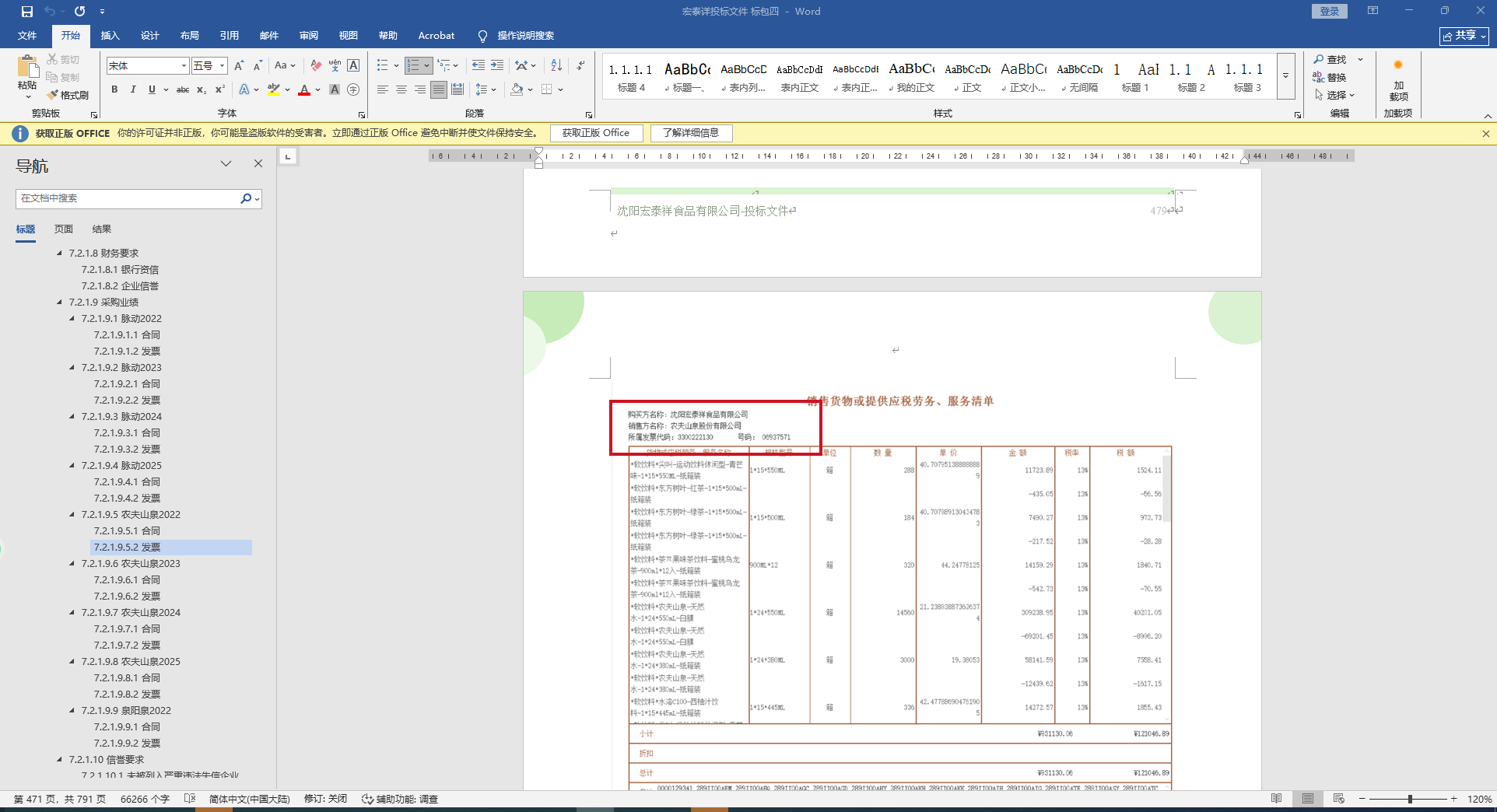1497x812 pixels.
Task: Expand the styles gallery more arrow
Action: (1285, 75)
